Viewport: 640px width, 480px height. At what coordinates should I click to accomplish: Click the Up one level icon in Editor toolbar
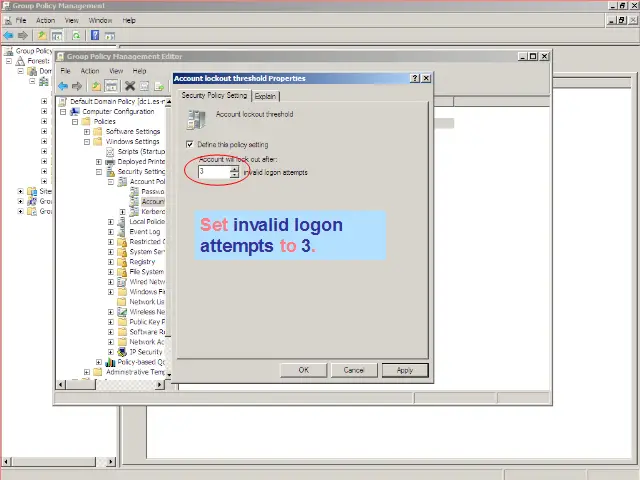point(97,86)
